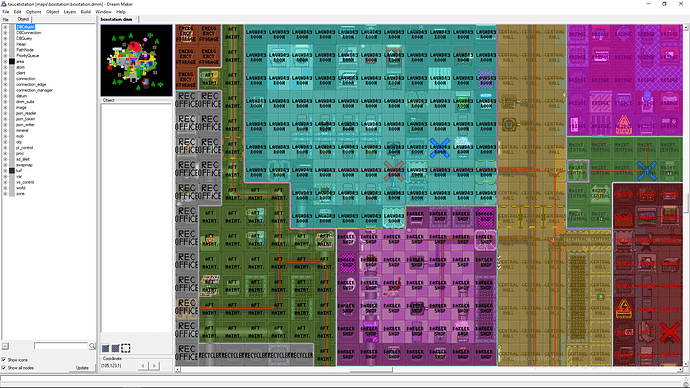Expand the atom node in the tree

pyautogui.click(x=5, y=67)
